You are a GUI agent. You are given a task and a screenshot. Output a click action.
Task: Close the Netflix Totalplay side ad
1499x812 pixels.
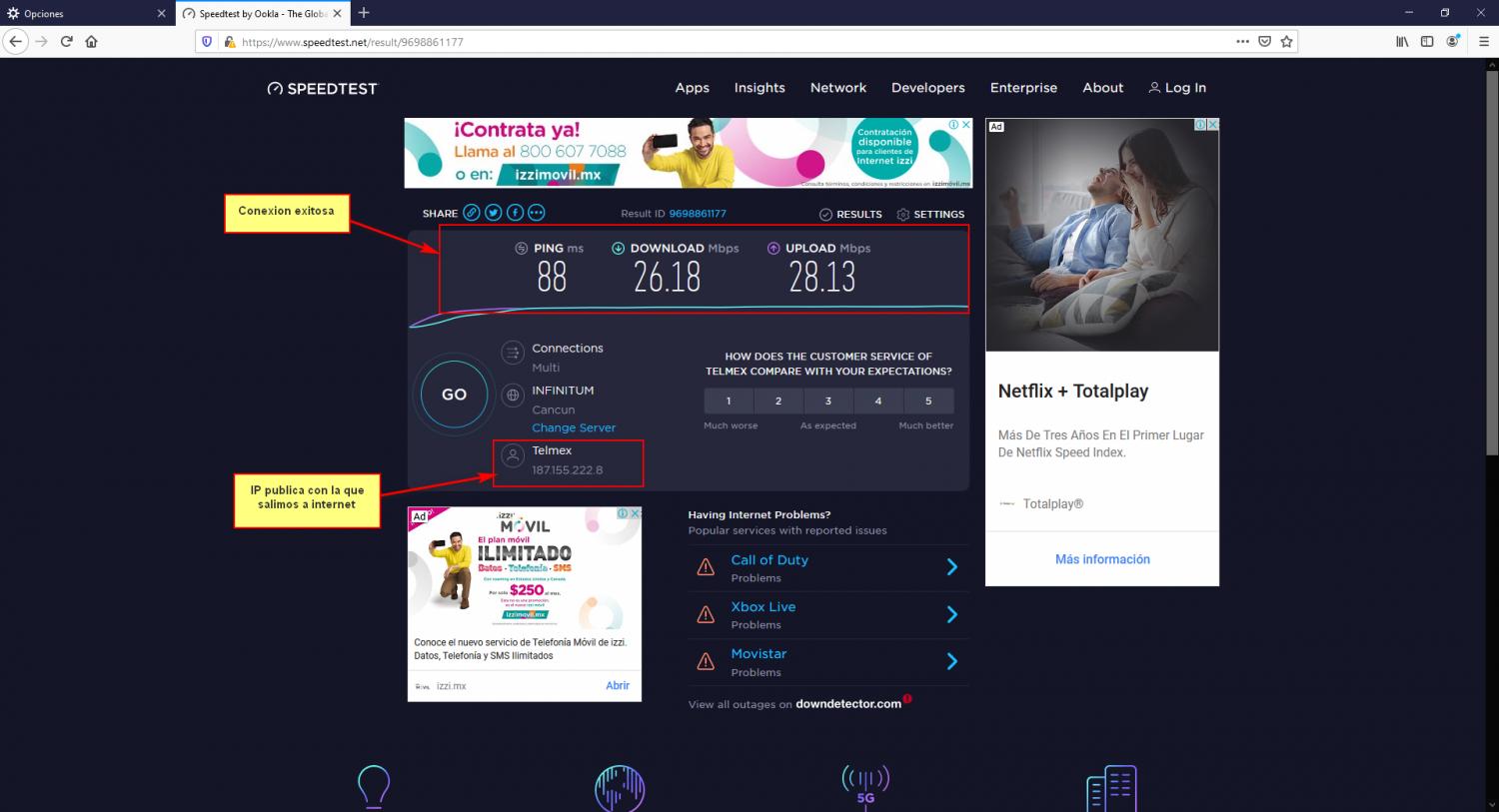(1213, 125)
